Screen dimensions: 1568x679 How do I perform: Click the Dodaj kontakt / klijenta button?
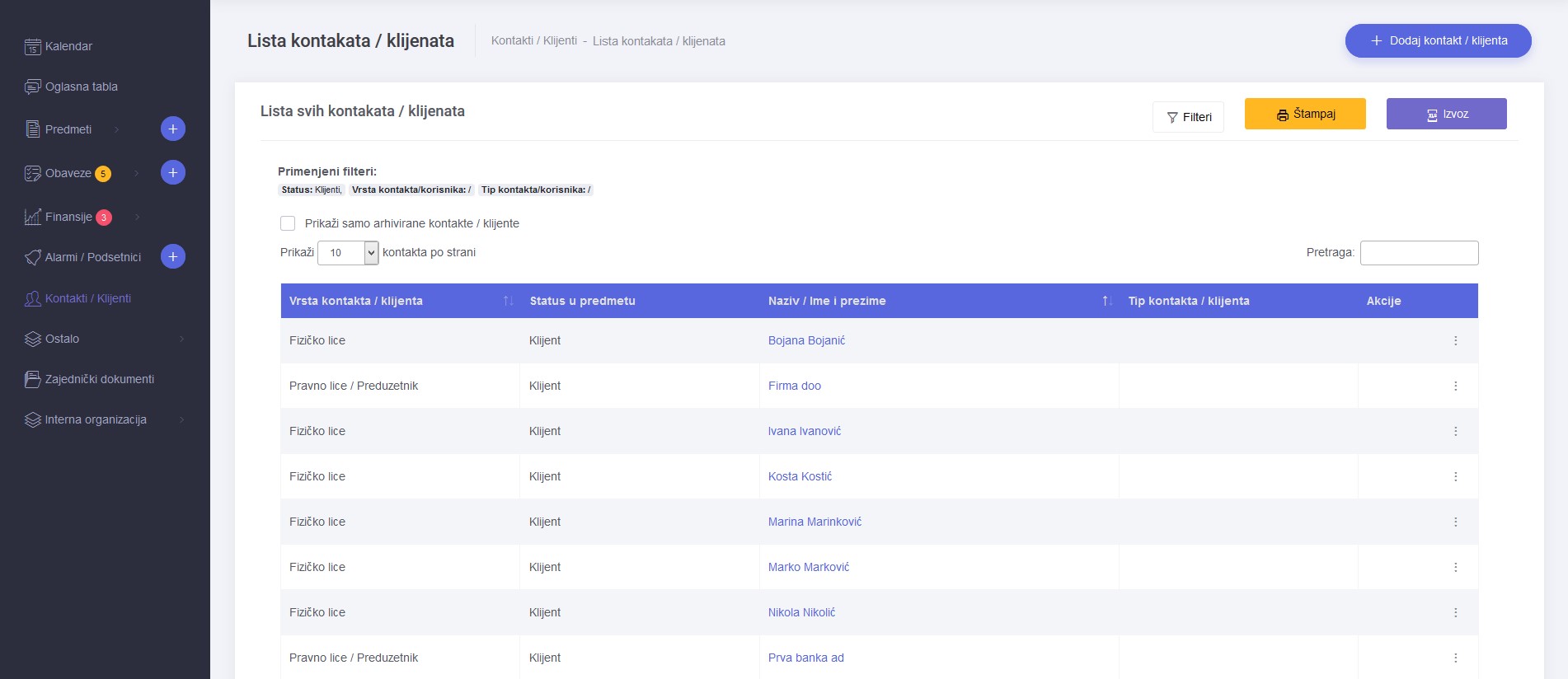click(x=1438, y=40)
